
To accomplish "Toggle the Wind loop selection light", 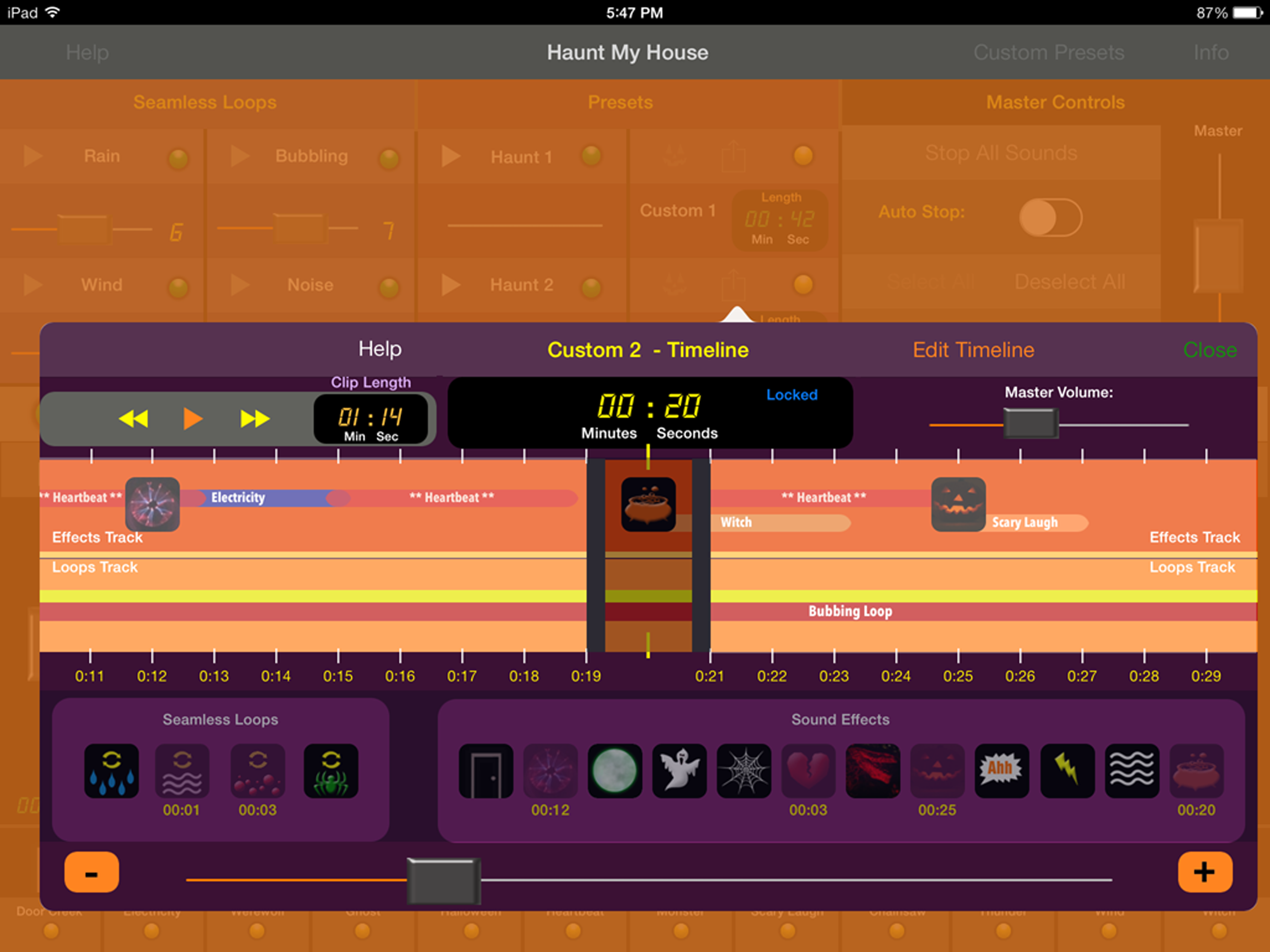I will click(178, 287).
